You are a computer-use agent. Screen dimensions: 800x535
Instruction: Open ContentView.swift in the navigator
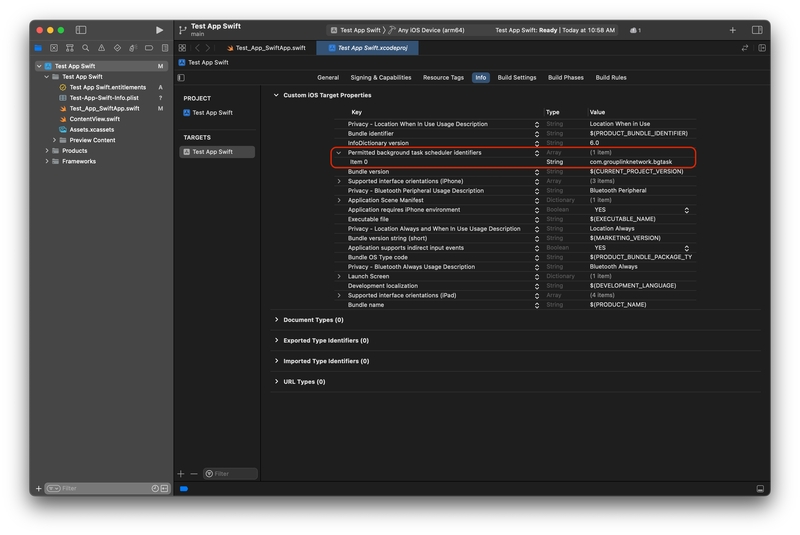tap(94, 119)
